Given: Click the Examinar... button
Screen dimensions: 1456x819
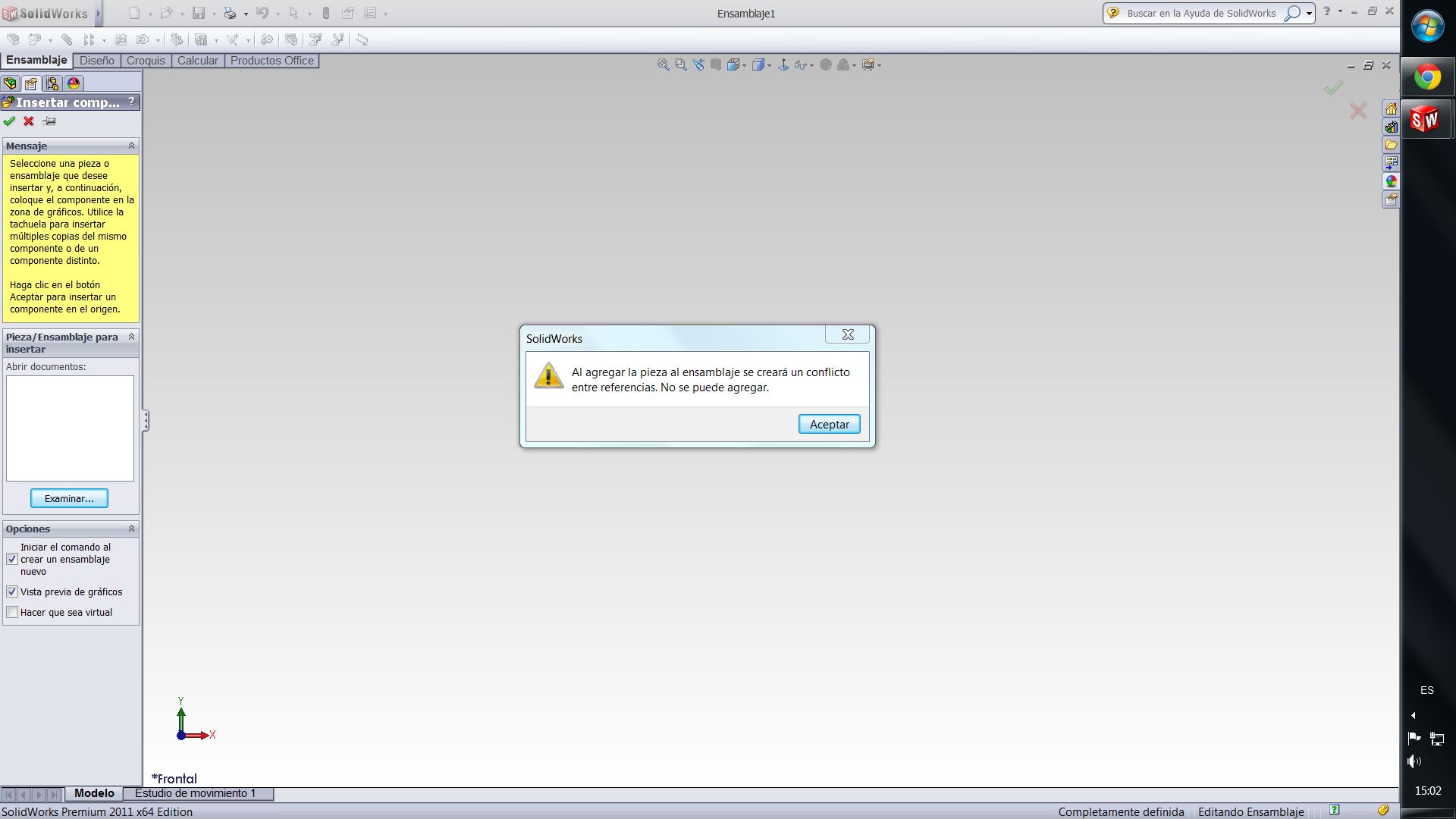Looking at the screenshot, I should point(69,498).
